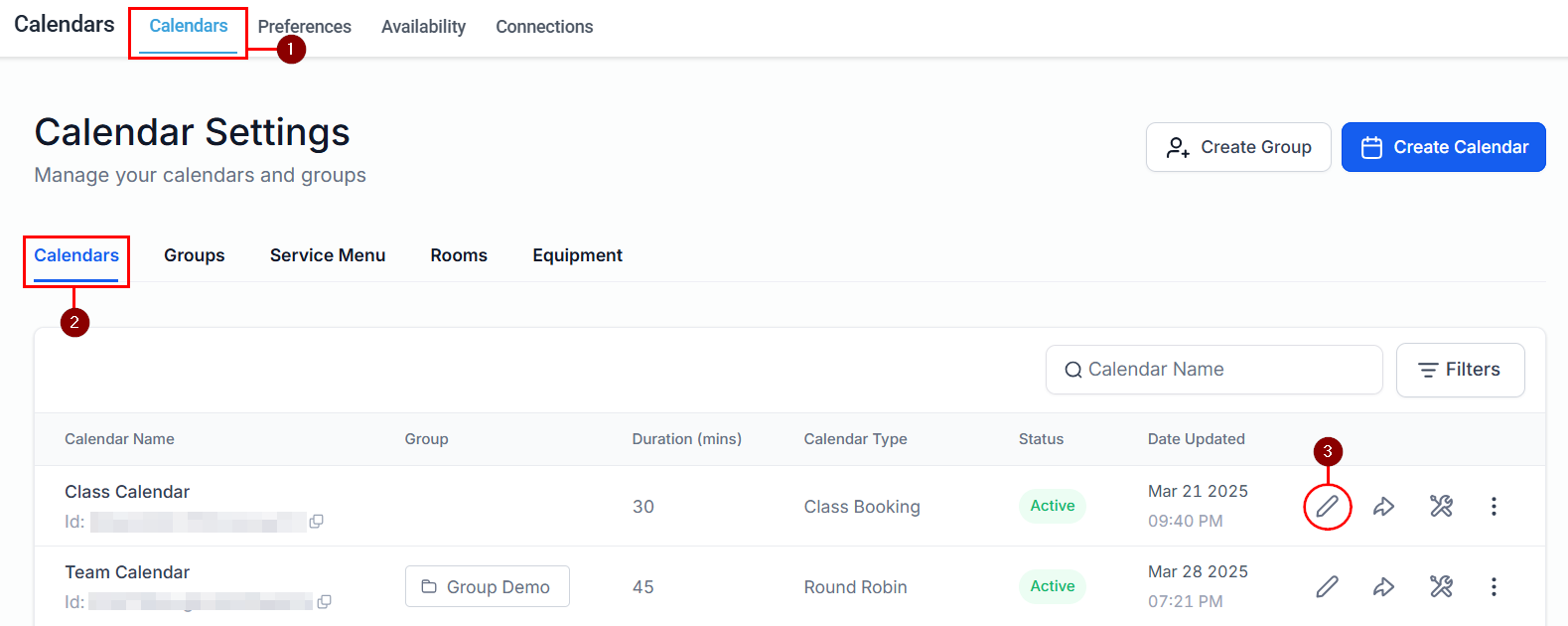Image resolution: width=1568 pixels, height=626 pixels.
Task: Share the Team Calendar via arrow icon
Action: click(x=1383, y=587)
